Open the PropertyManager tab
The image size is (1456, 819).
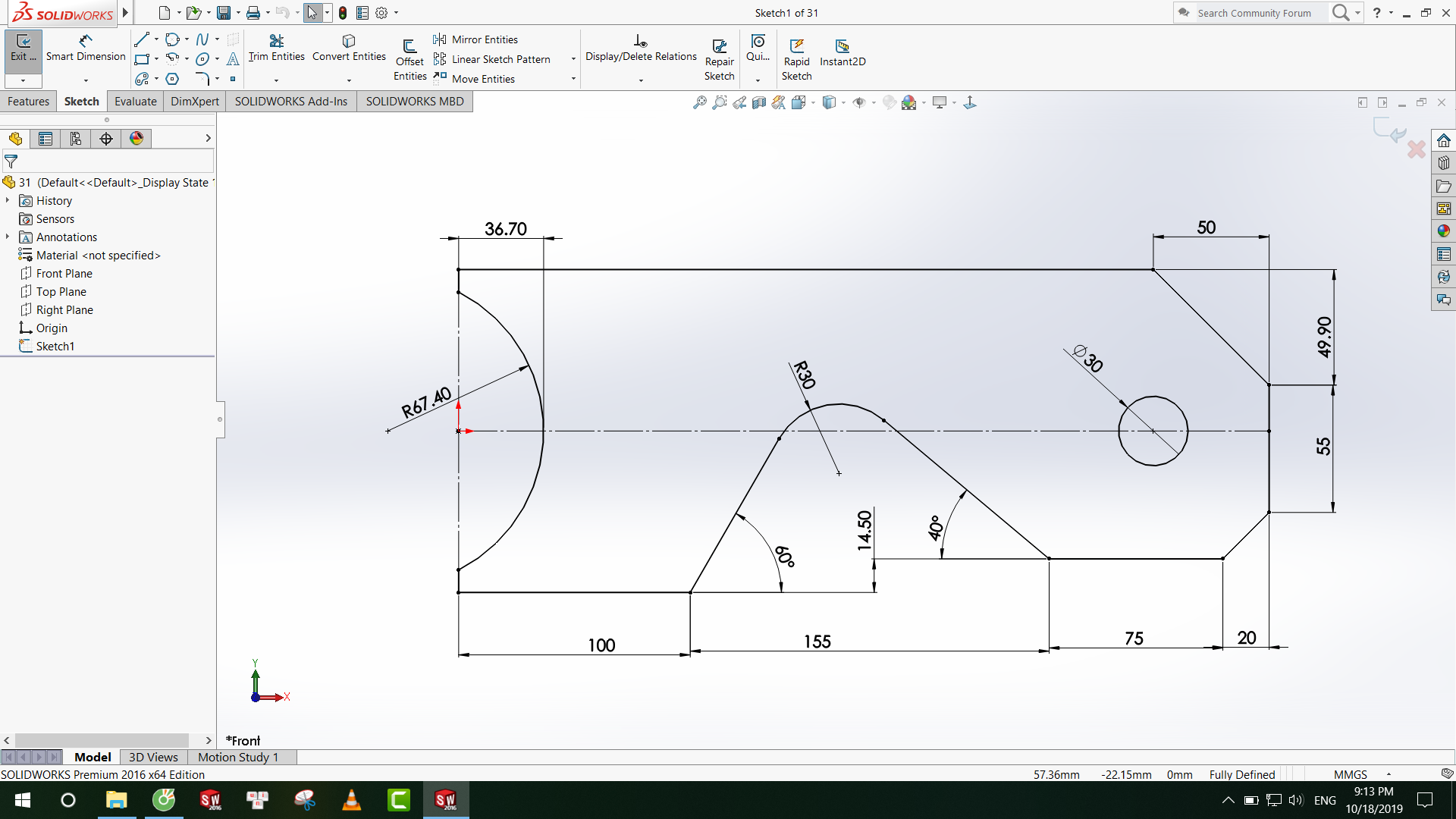pyautogui.click(x=45, y=138)
